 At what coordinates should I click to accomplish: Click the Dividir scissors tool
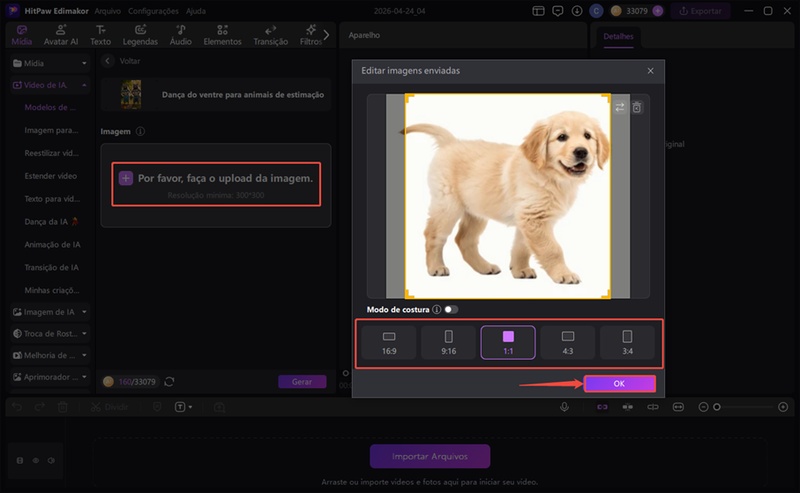(109, 407)
